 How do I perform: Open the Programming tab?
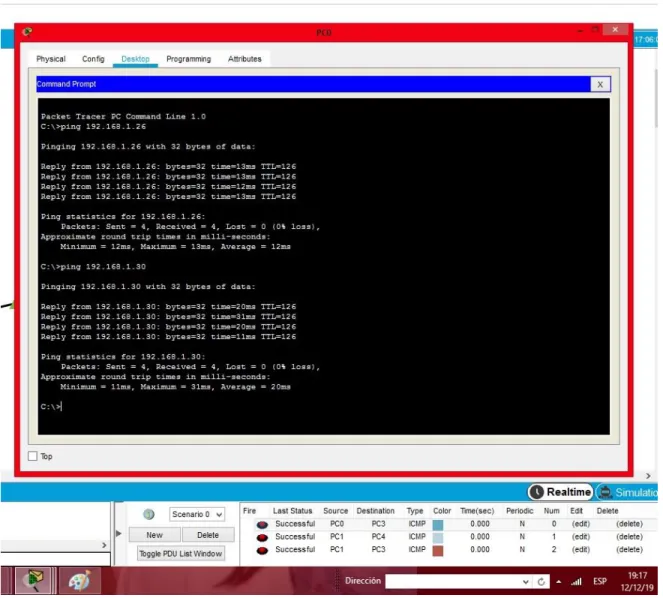point(189,59)
